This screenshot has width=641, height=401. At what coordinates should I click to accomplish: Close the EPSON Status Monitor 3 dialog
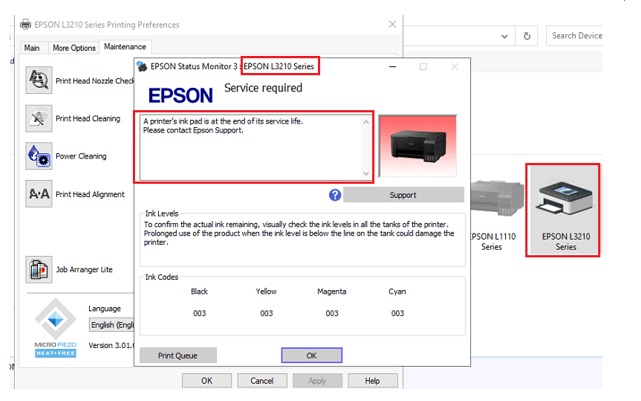point(454,66)
